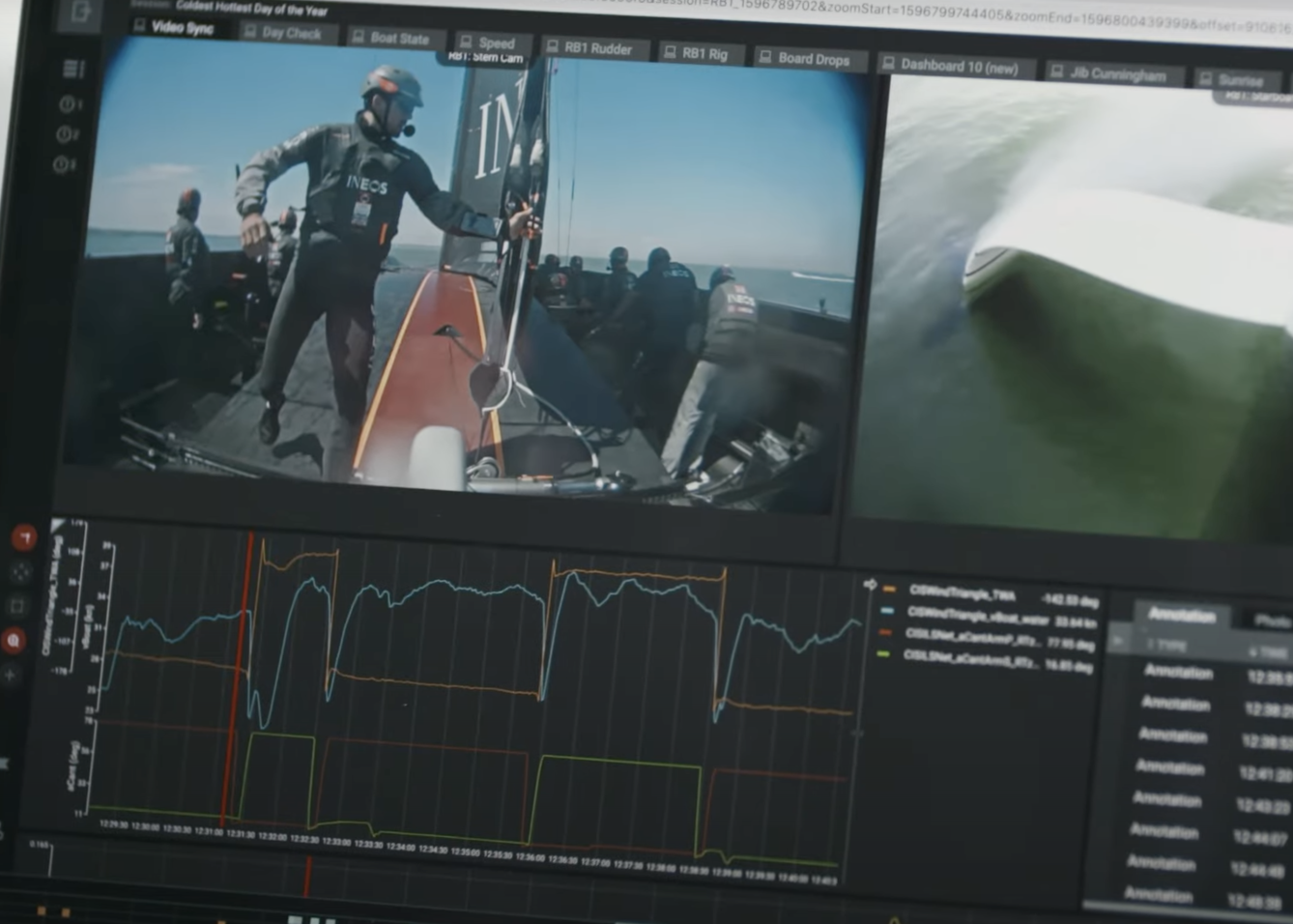This screenshot has height=924, width=1293.
Task: Toggle the green aCantArmS legend series
Action: point(970,656)
